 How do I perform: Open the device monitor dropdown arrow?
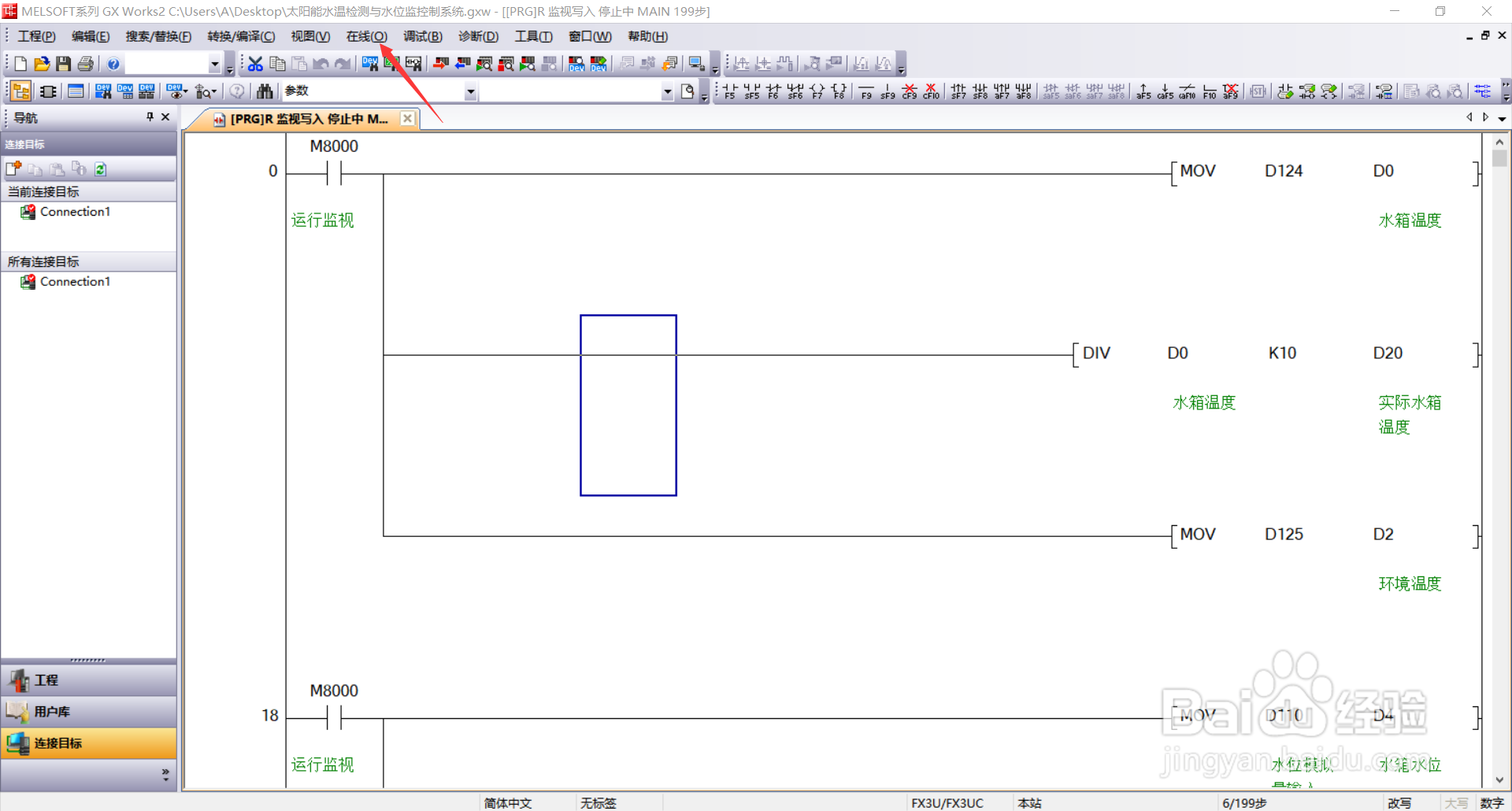click(x=187, y=92)
